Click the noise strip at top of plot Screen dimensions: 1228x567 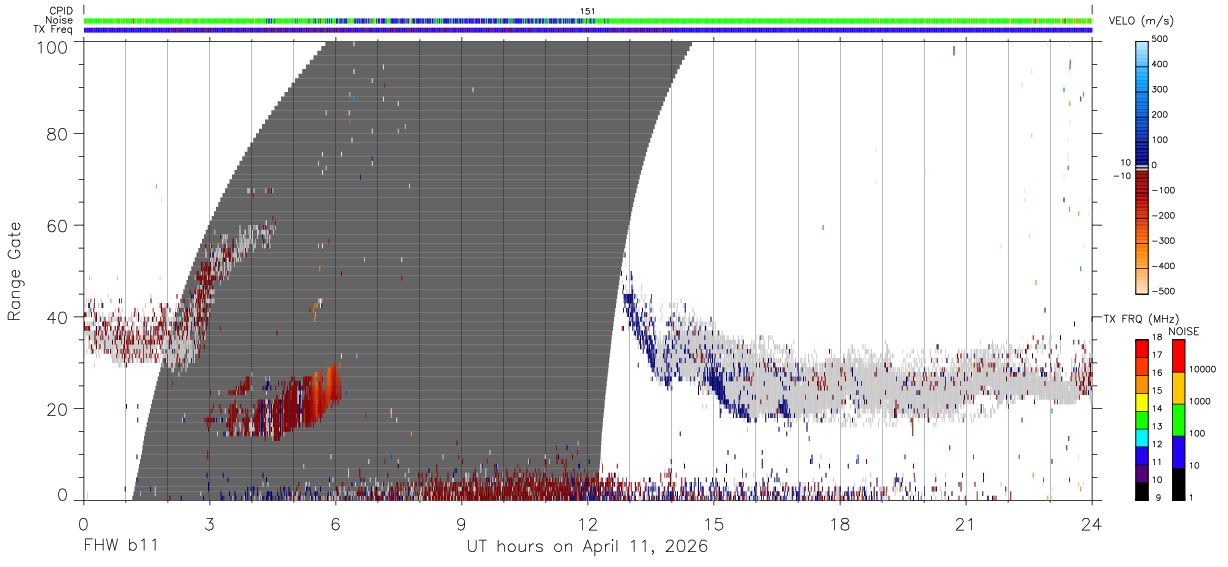click(x=588, y=20)
